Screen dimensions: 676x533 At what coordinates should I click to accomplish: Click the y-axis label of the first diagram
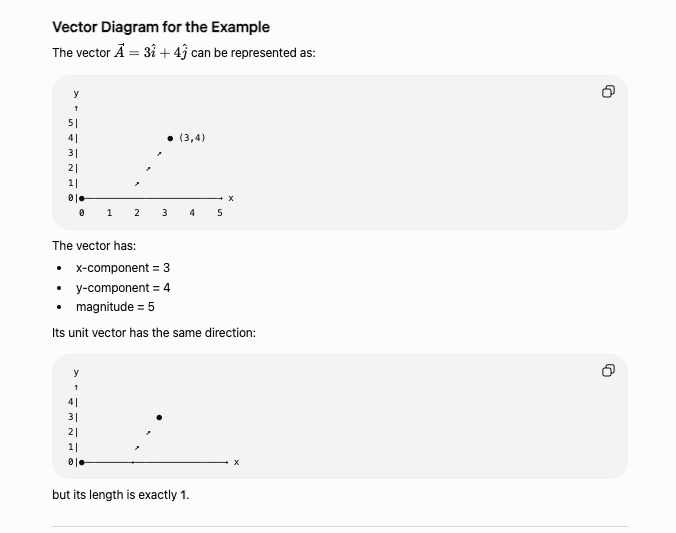click(x=76, y=93)
